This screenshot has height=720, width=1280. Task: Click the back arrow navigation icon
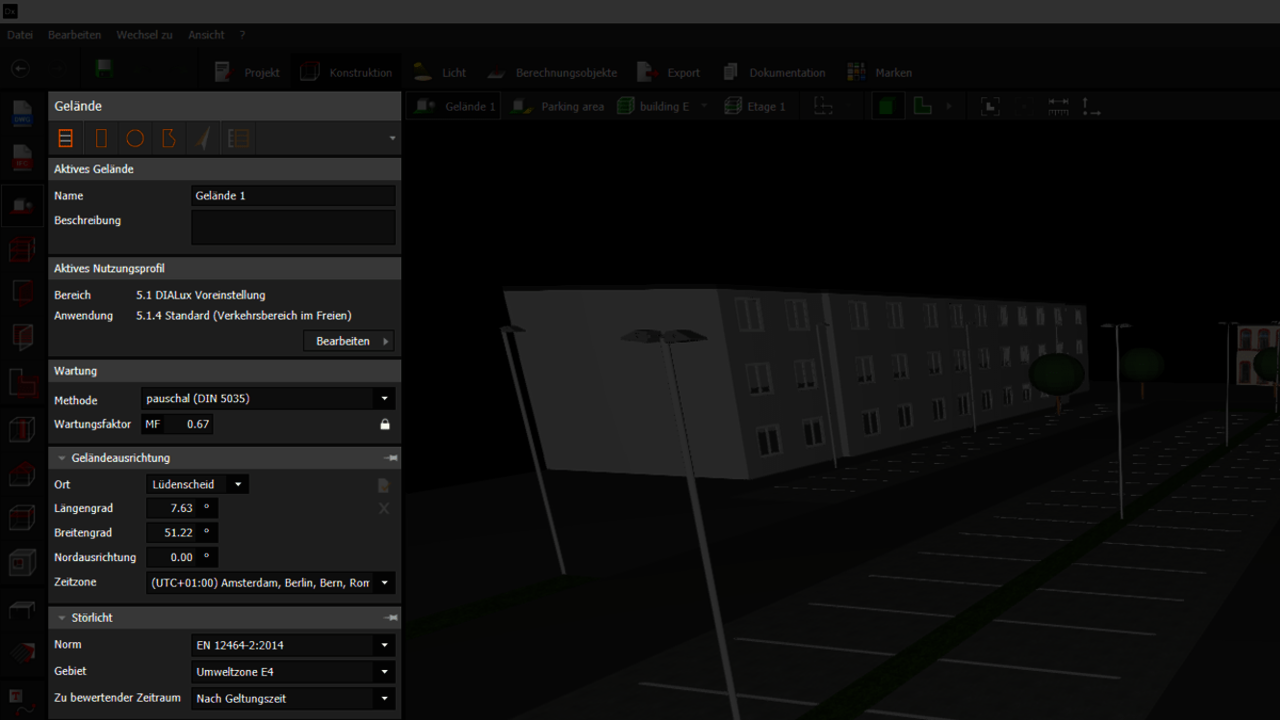click(20, 69)
